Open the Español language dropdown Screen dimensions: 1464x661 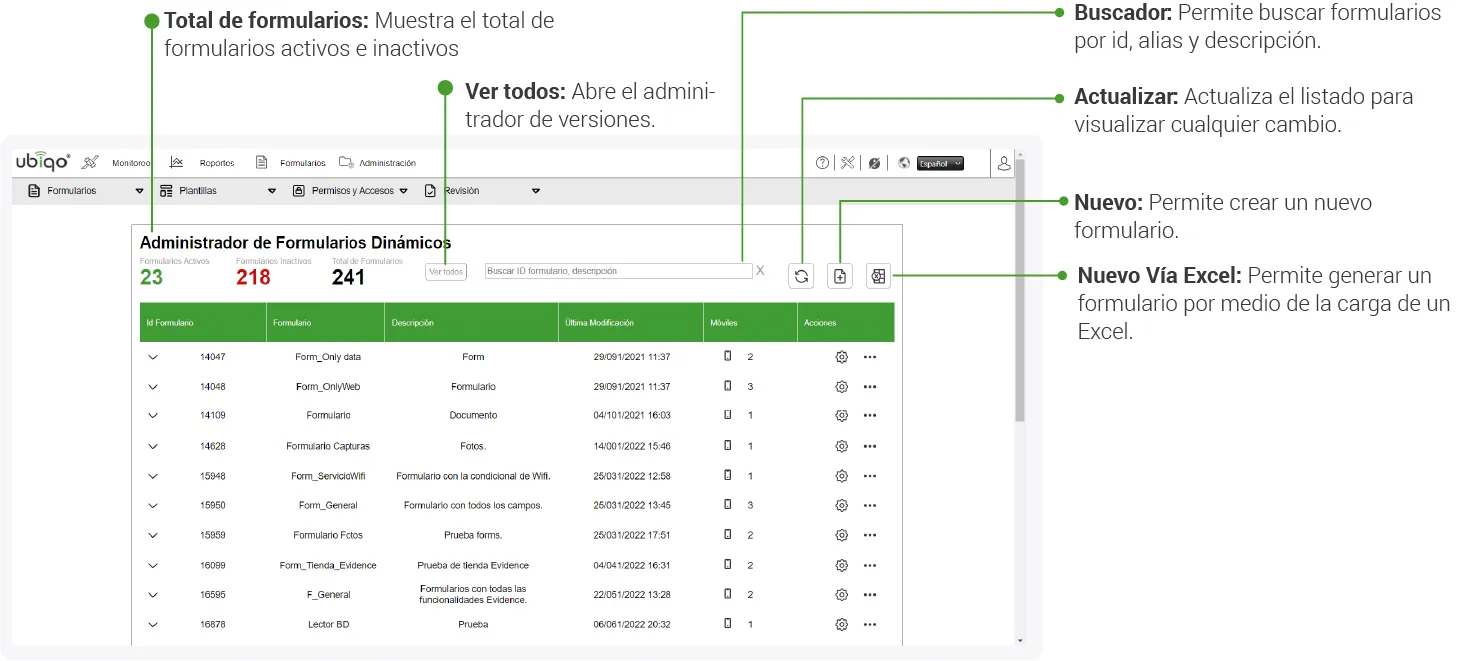pos(941,163)
